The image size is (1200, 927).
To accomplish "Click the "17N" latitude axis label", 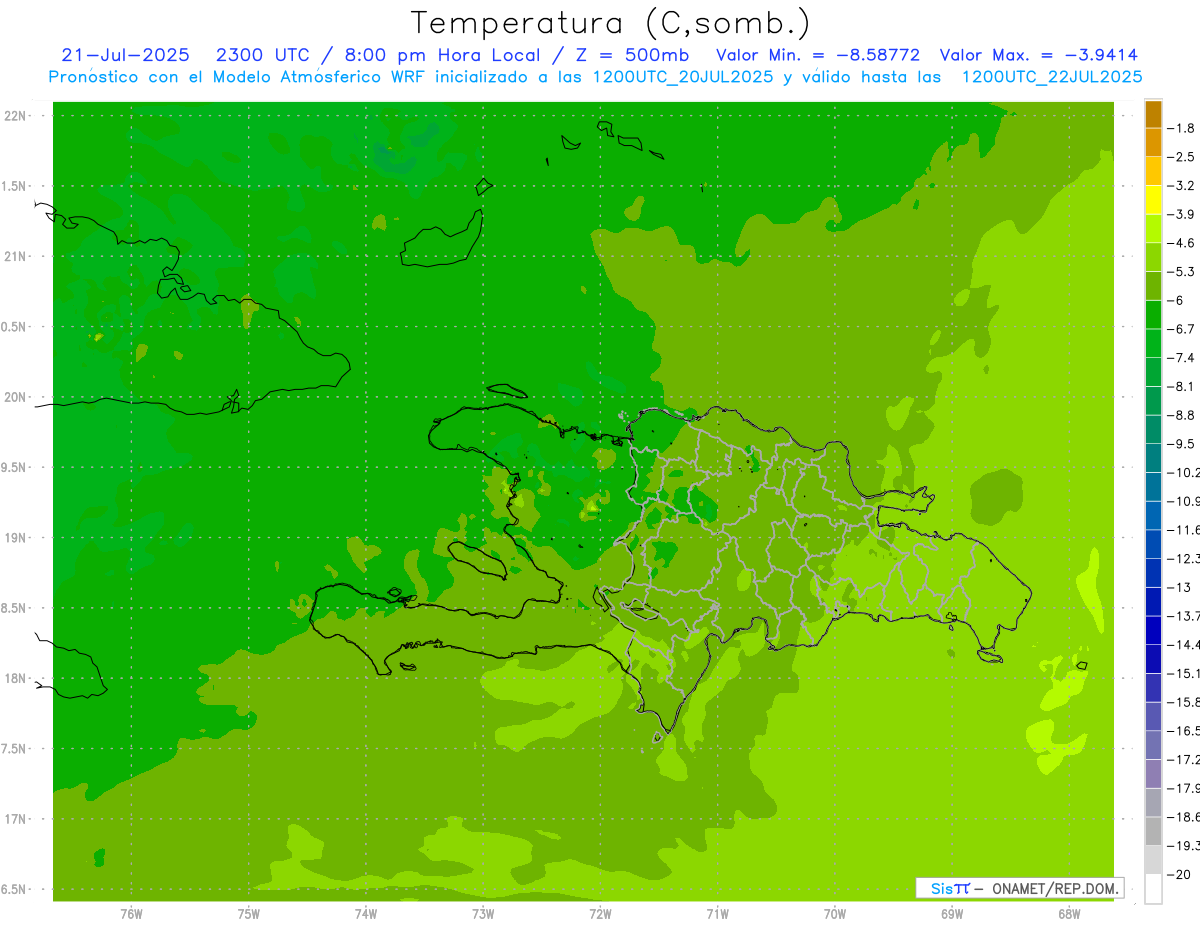I will (15, 819).
